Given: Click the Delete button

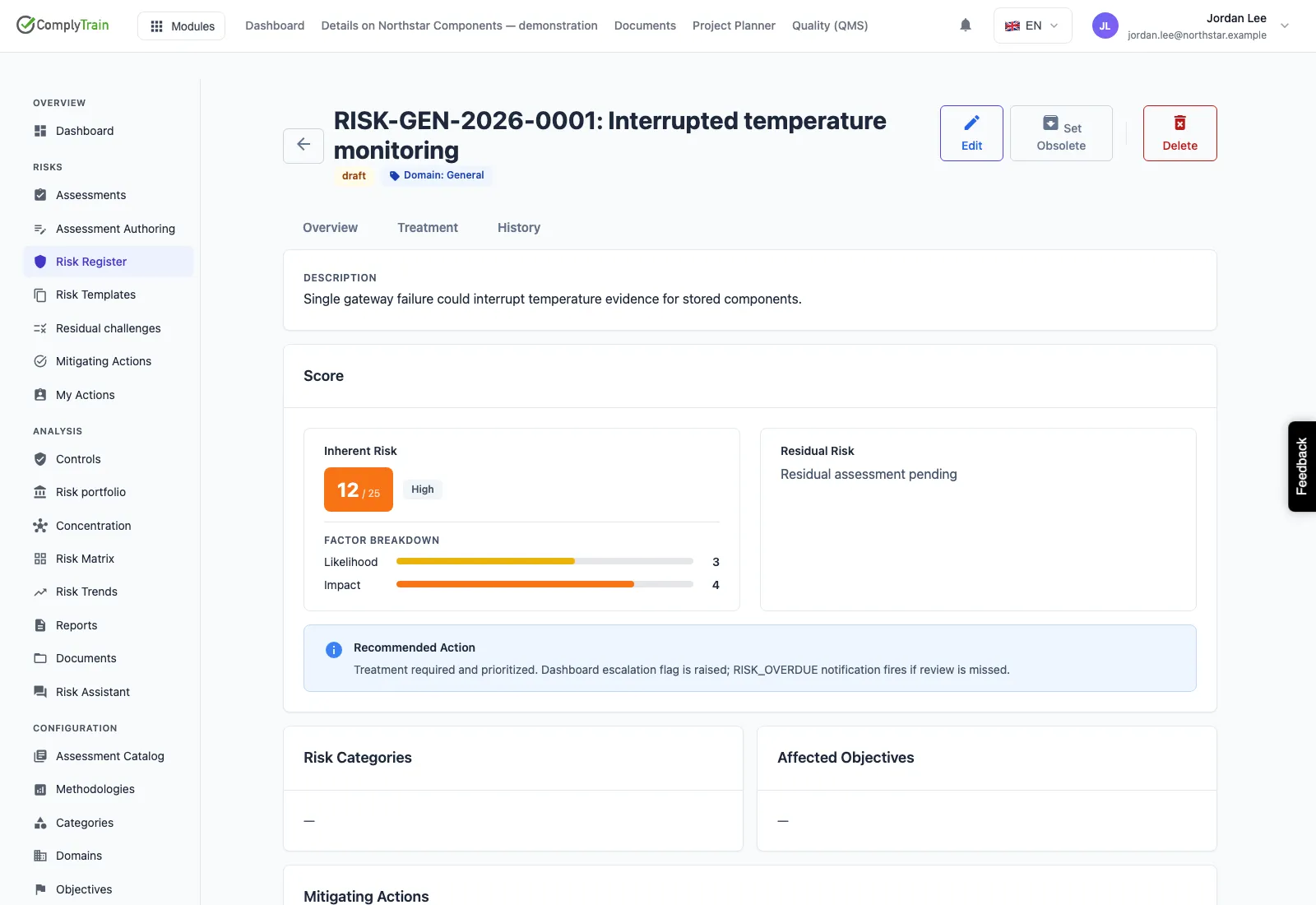Looking at the screenshot, I should click(x=1179, y=133).
